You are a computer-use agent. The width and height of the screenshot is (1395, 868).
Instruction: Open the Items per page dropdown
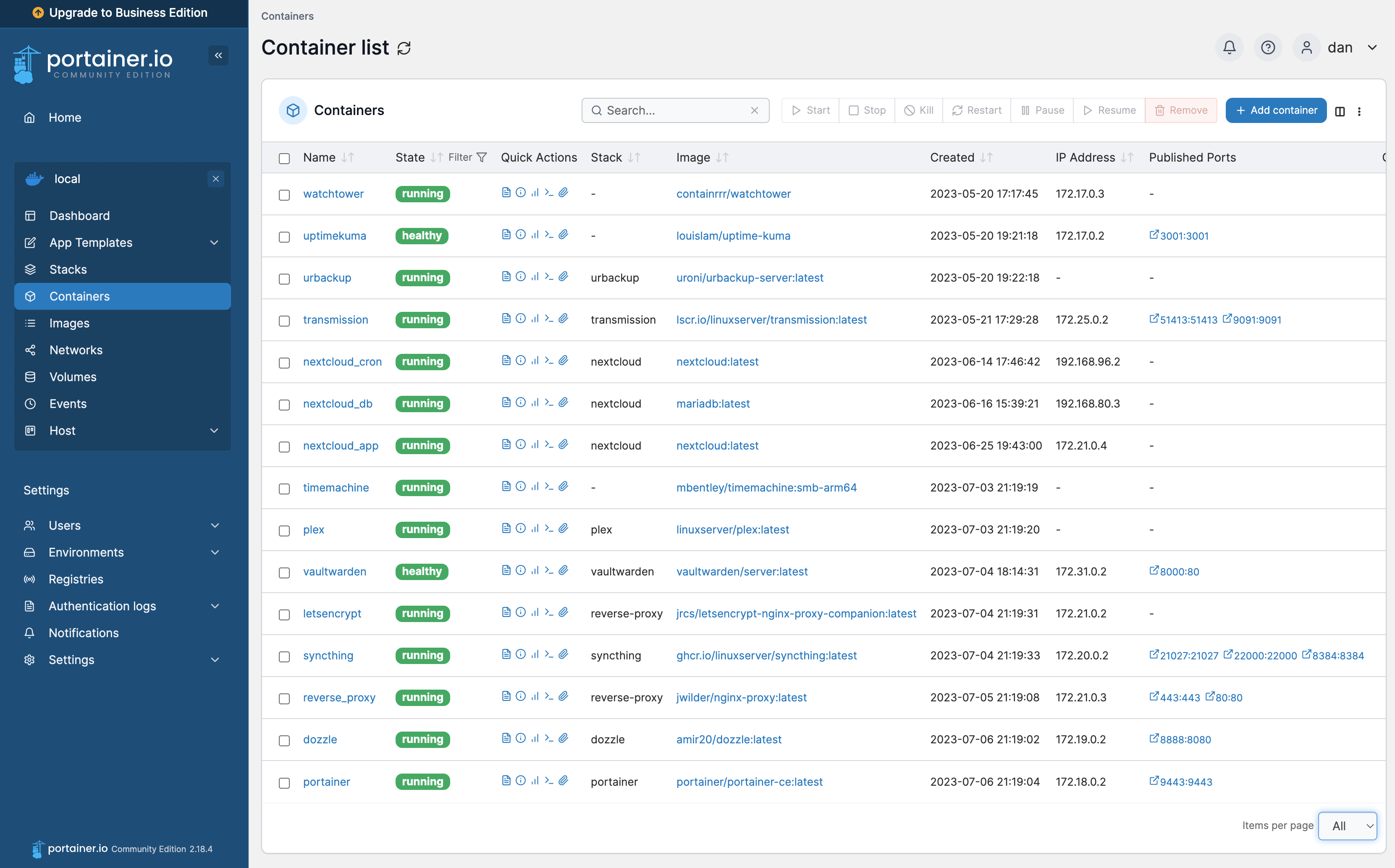pyautogui.click(x=1347, y=826)
